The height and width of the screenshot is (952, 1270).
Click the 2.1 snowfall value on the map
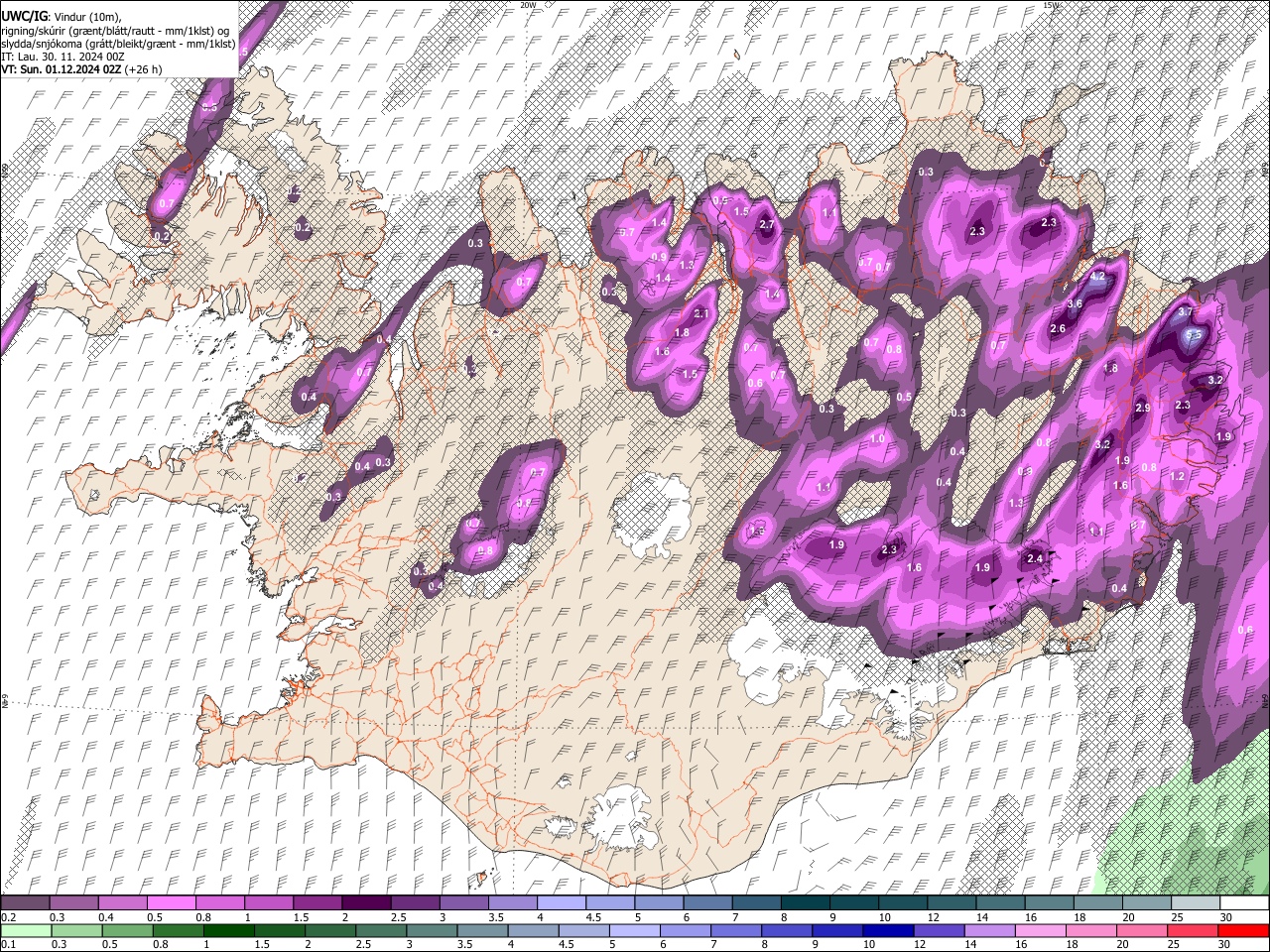click(700, 313)
